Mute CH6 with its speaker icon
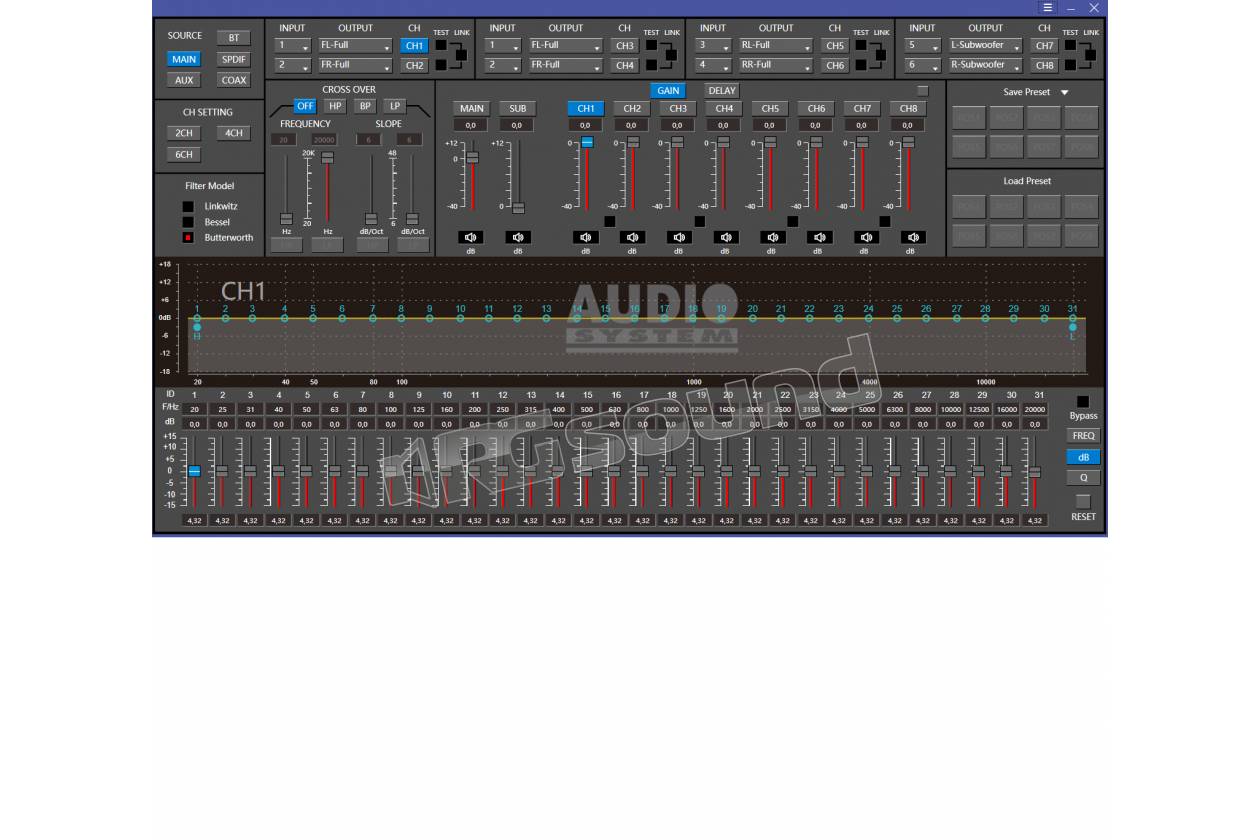Image resolution: width=1260 pixels, height=840 pixels. pos(818,237)
